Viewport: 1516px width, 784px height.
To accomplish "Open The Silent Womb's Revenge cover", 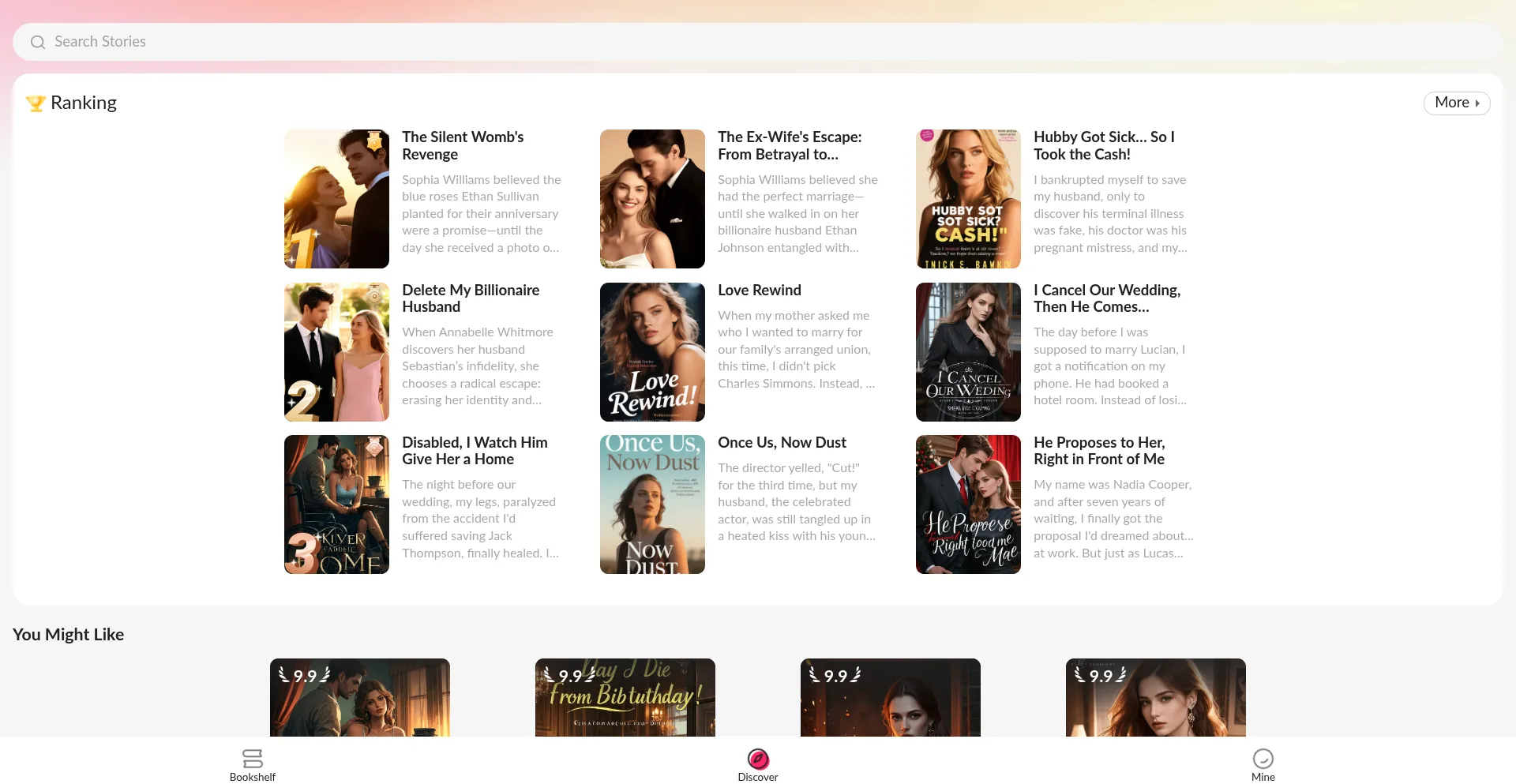I will point(336,199).
